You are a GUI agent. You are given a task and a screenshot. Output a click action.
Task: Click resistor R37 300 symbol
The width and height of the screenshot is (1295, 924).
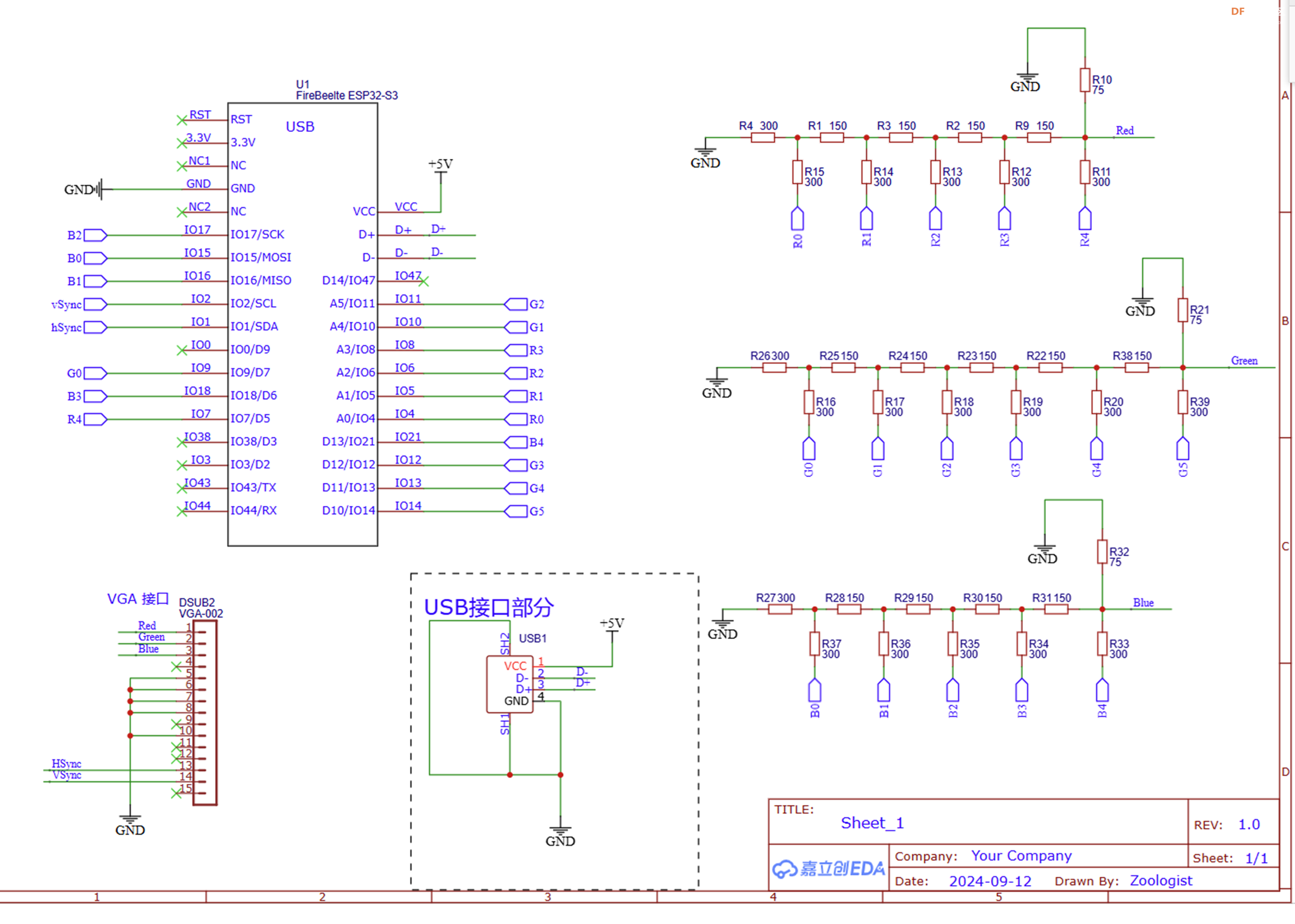[x=814, y=644]
